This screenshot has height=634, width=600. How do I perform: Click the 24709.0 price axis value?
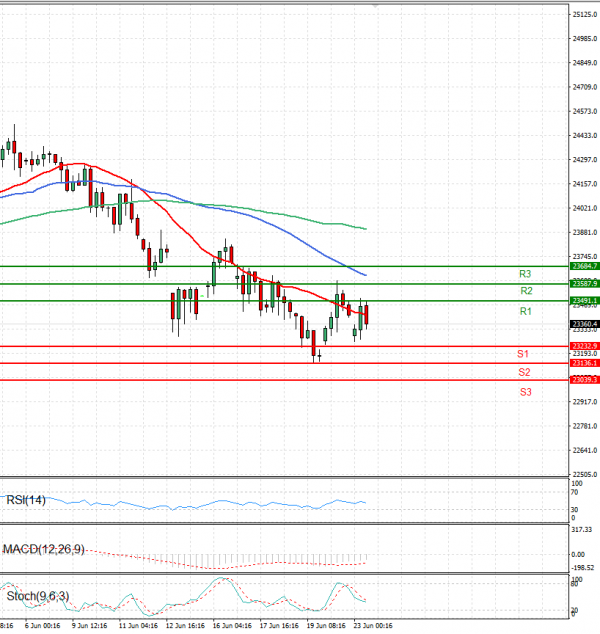point(585,87)
